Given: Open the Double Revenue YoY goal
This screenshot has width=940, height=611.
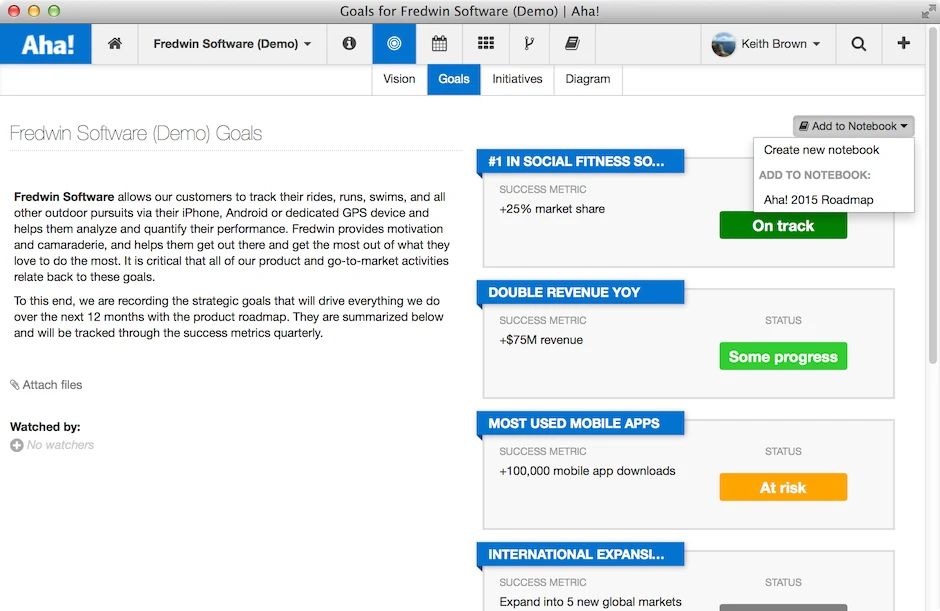Looking at the screenshot, I should [x=580, y=292].
